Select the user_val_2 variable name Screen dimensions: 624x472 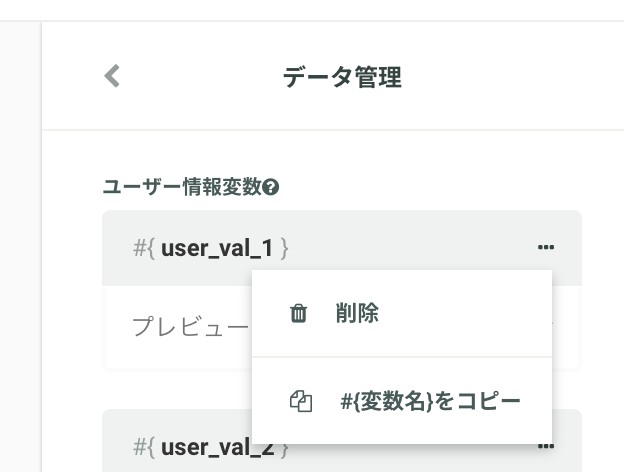click(217, 447)
